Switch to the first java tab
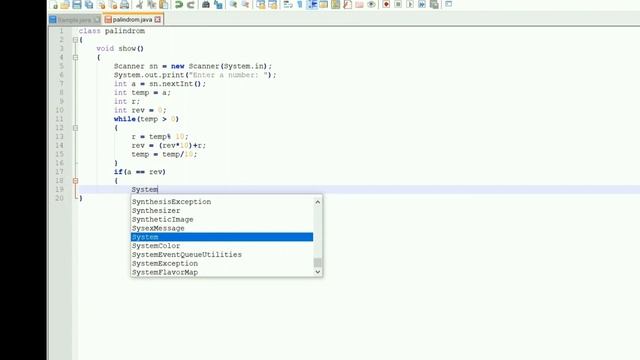Viewport: 640px width, 360px height. [75, 20]
